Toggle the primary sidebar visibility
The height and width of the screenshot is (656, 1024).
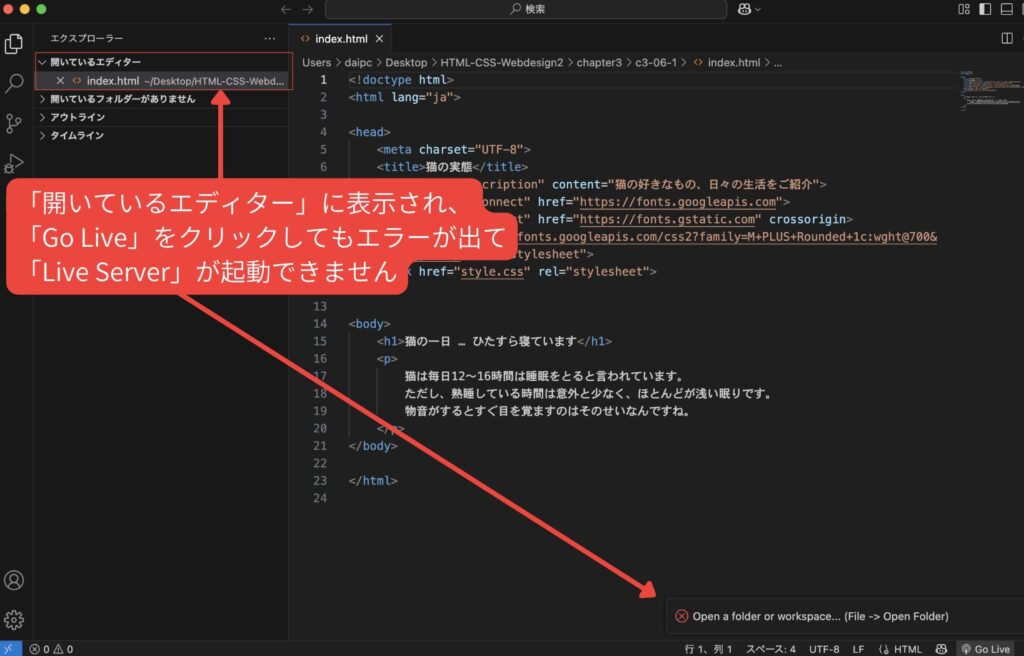pyautogui.click(x=985, y=9)
